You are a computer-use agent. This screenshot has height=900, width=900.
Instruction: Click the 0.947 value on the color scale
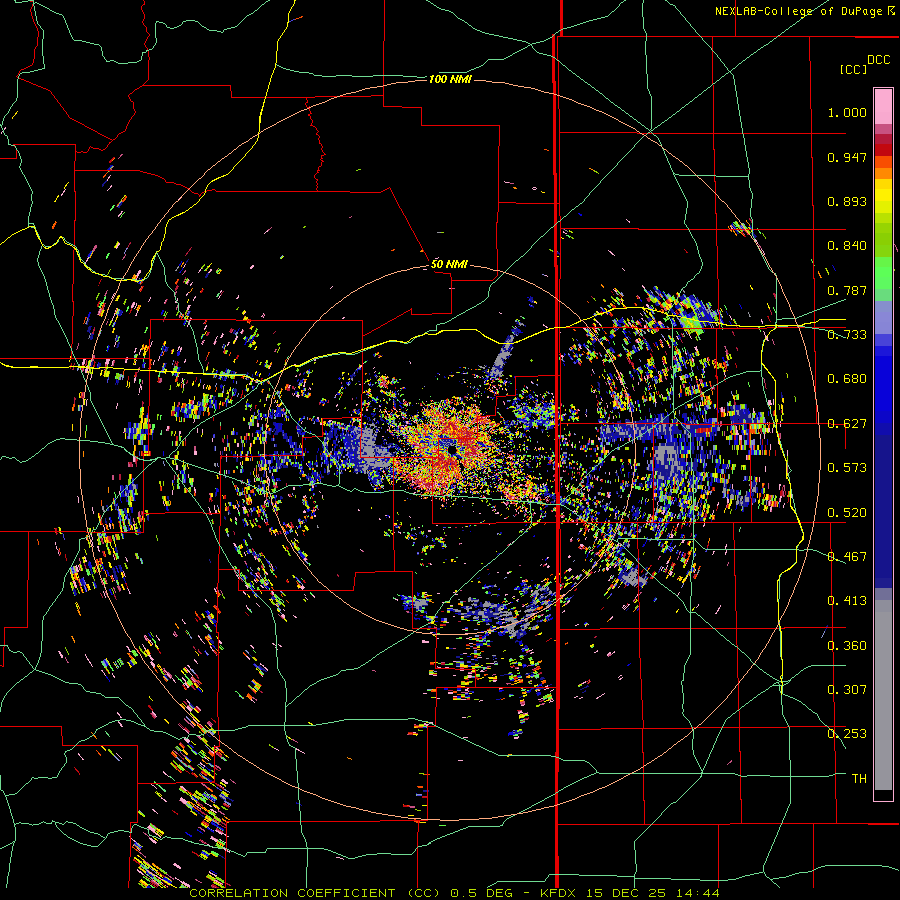click(x=847, y=157)
